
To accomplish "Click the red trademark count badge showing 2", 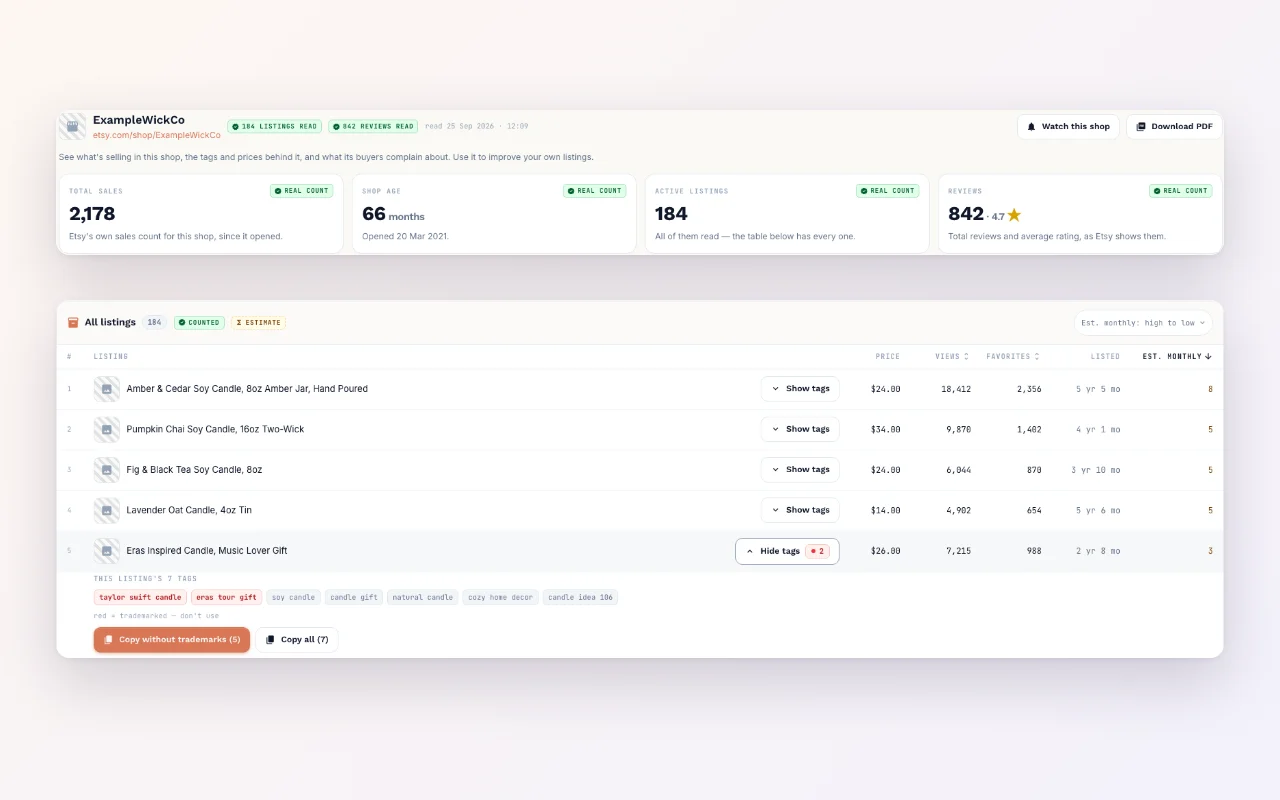I will pyautogui.click(x=818, y=551).
